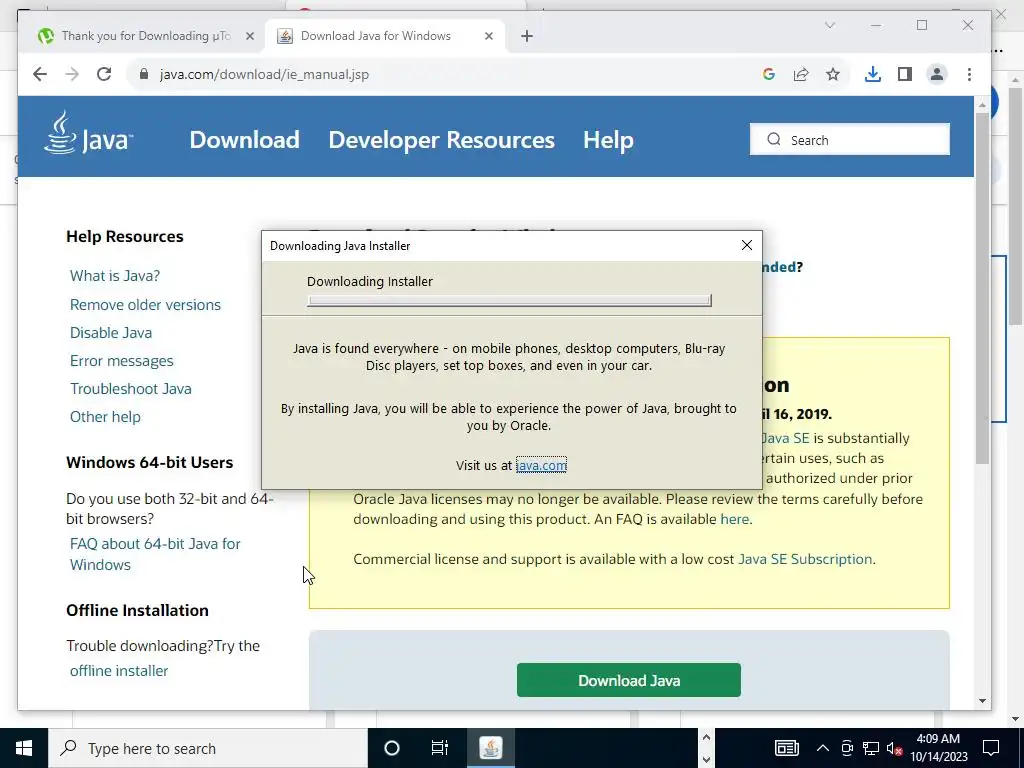The image size is (1024, 768).
Task: Close the uTorrent download tab
Action: tap(249, 37)
